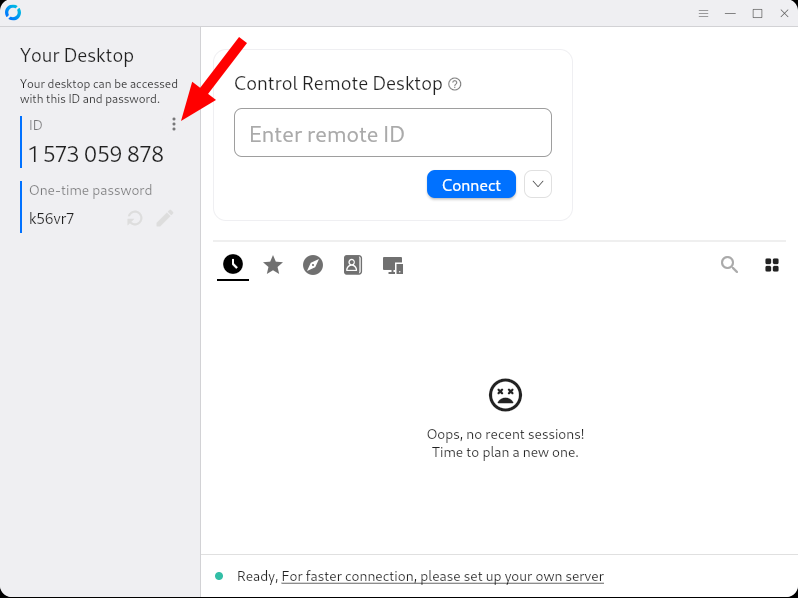Image resolution: width=798 pixels, height=598 pixels.
Task: Open the Discovered compass tab
Action: tap(313, 265)
